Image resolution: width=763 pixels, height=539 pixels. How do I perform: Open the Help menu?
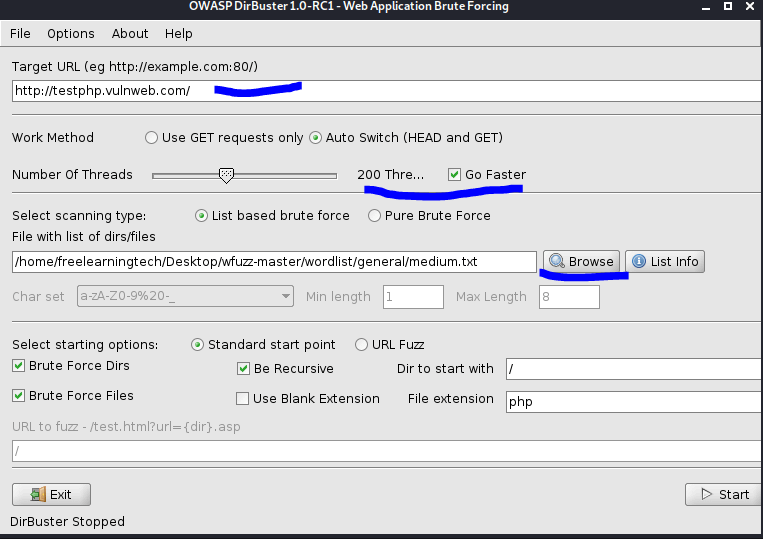pyautogui.click(x=179, y=34)
